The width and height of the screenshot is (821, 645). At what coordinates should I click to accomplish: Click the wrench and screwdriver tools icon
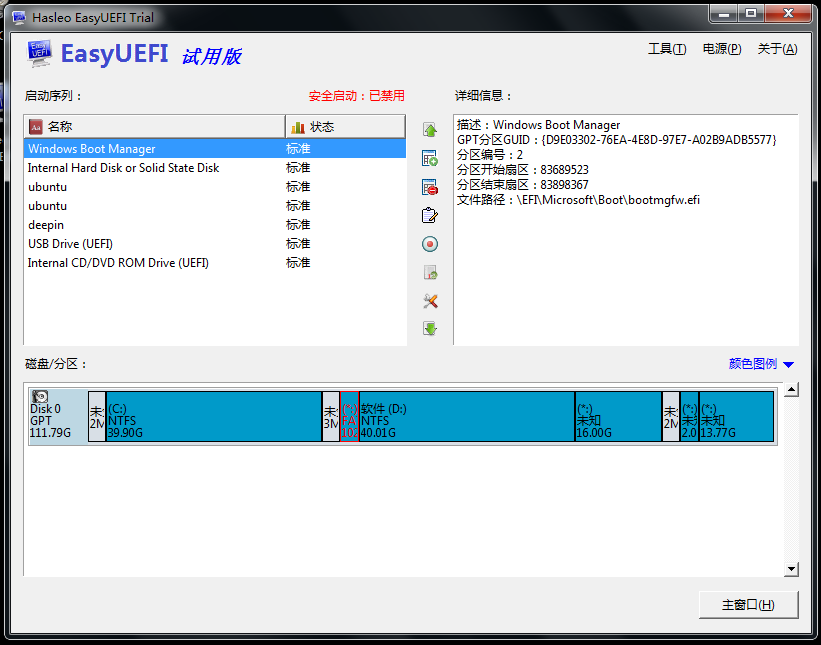(430, 301)
